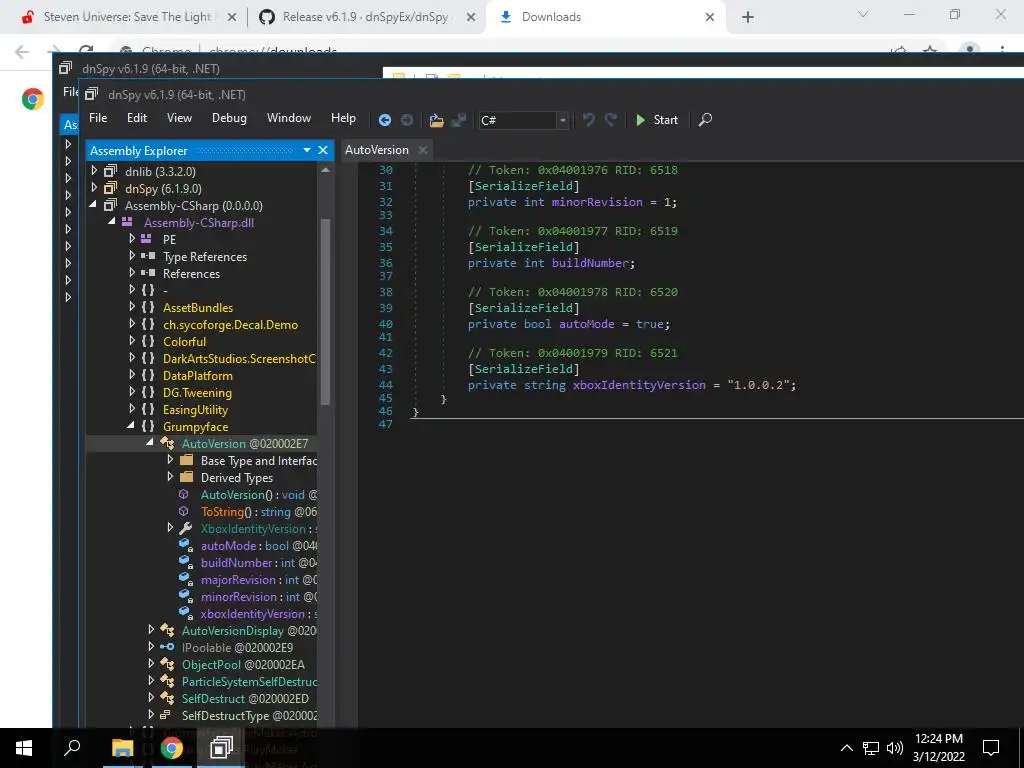Click the Assembly Explorer vertical scrollbar
Image resolution: width=1024 pixels, height=768 pixels.
325,312
